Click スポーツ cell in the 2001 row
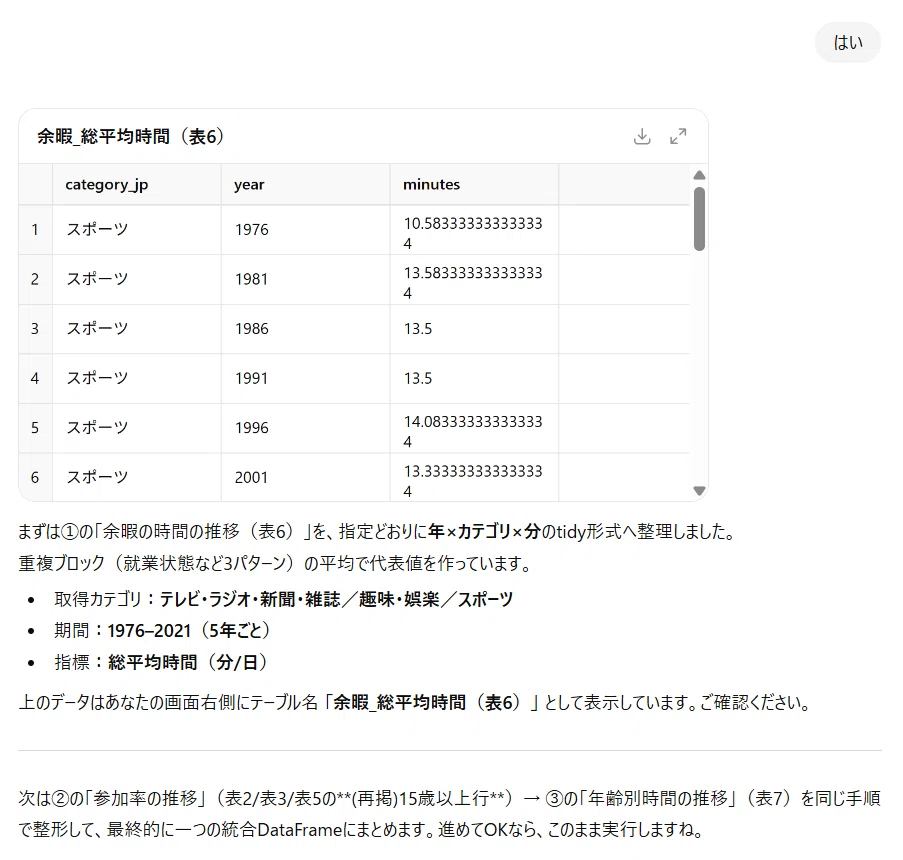This screenshot has width=903, height=860. pos(136,478)
